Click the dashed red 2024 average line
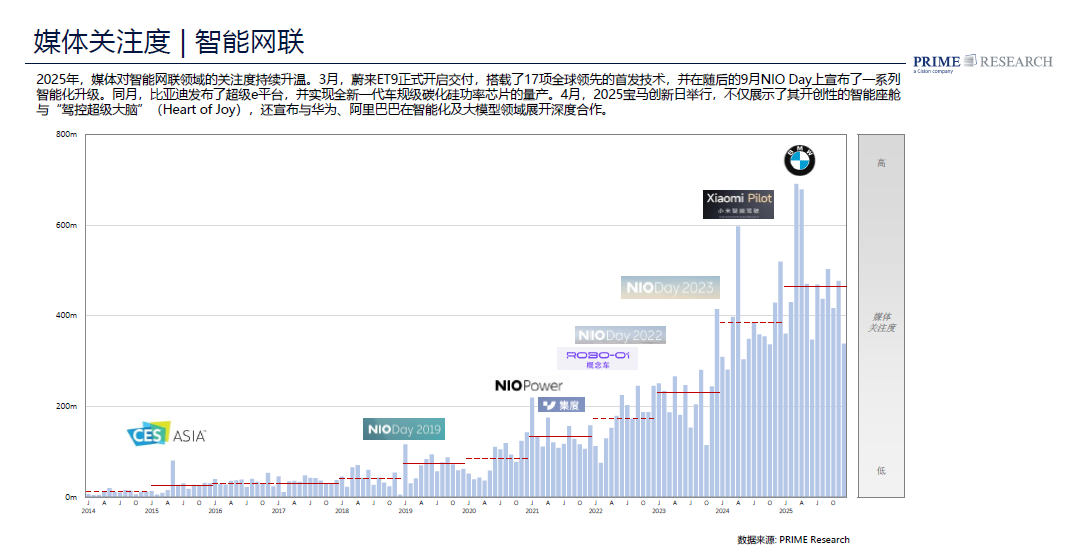1072x560 pixels. click(x=751, y=322)
